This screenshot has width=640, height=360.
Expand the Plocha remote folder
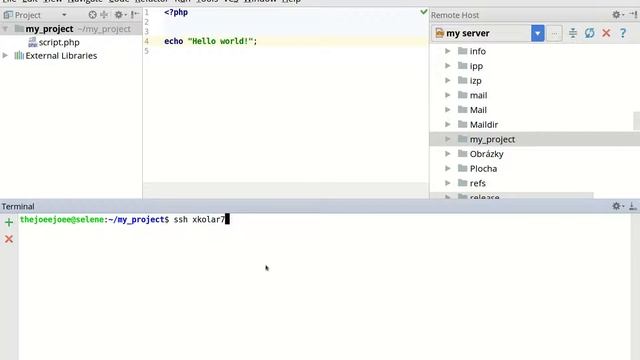[448, 169]
